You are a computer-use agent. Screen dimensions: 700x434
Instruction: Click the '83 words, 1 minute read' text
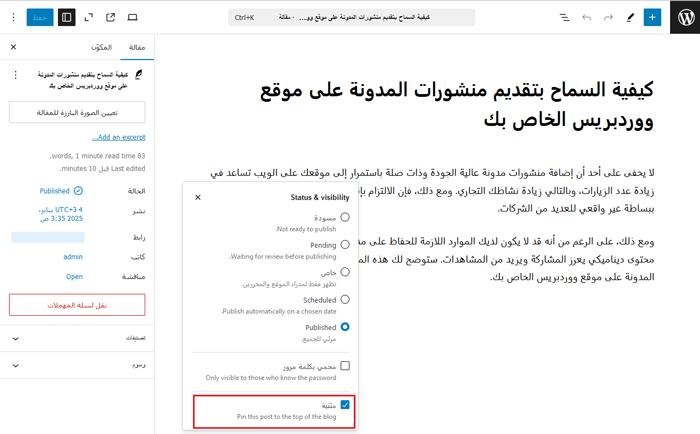pos(97,156)
